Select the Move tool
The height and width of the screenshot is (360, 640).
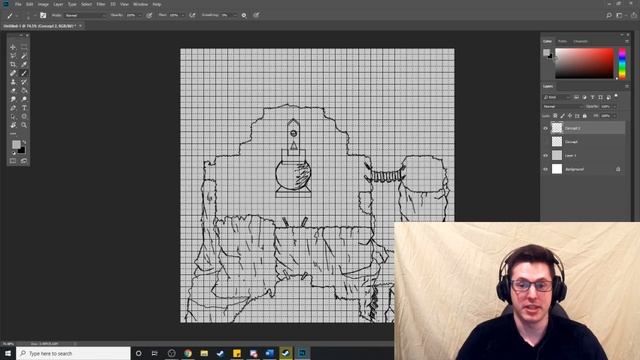(x=13, y=47)
